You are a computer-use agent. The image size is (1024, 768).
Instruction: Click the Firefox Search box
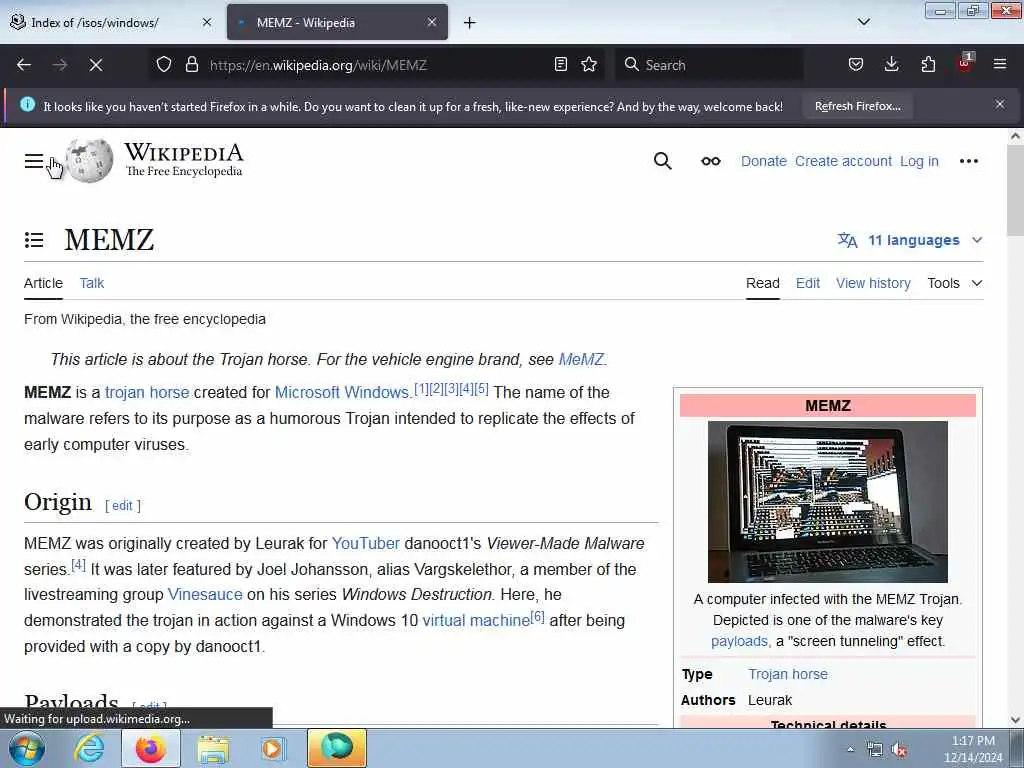click(709, 65)
